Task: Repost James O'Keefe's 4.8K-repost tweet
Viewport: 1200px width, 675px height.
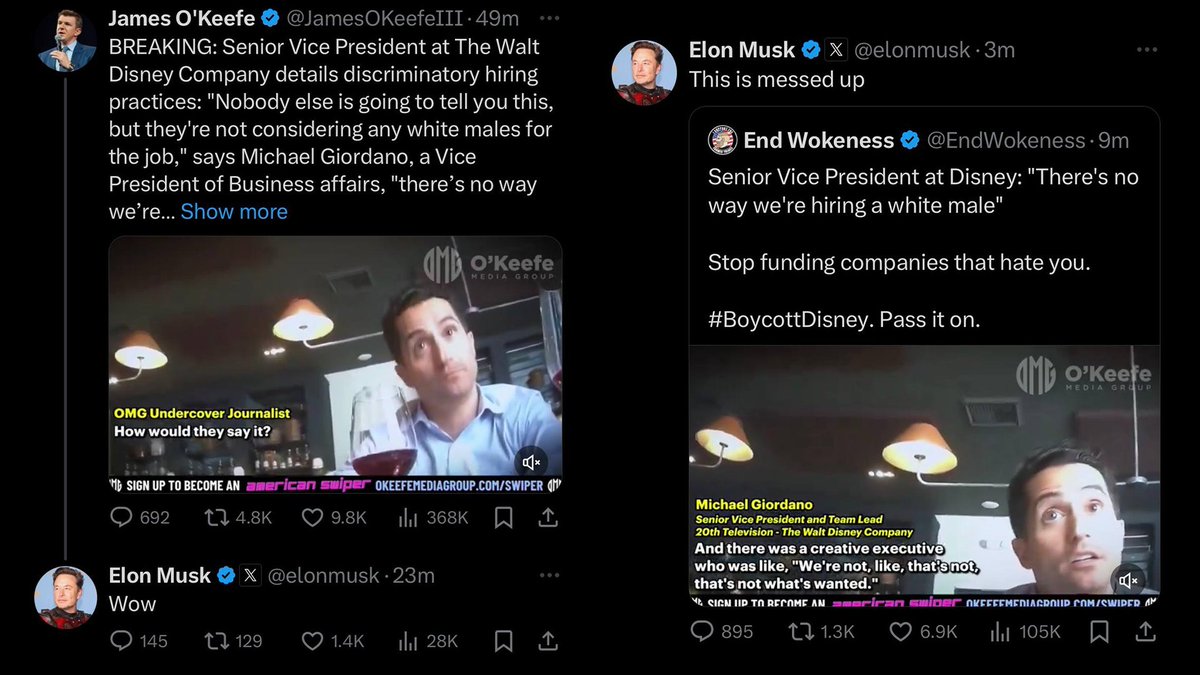Action: click(x=217, y=517)
